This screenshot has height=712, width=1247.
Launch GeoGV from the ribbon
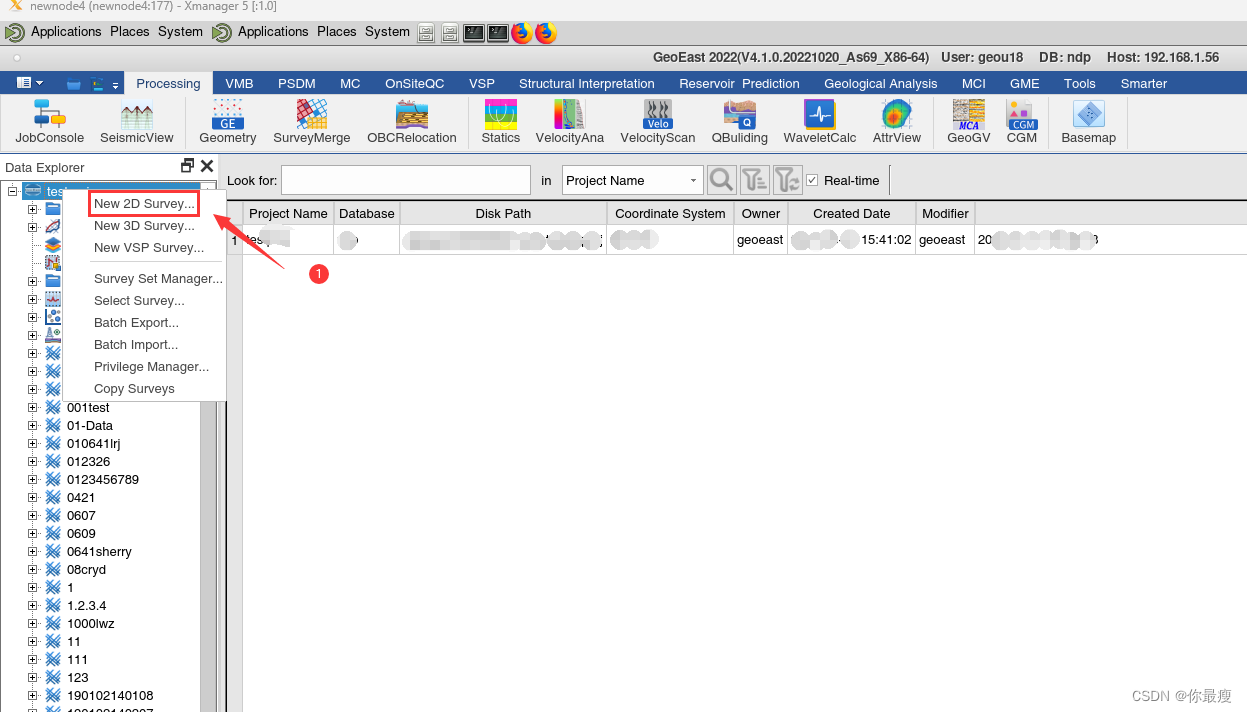click(969, 122)
